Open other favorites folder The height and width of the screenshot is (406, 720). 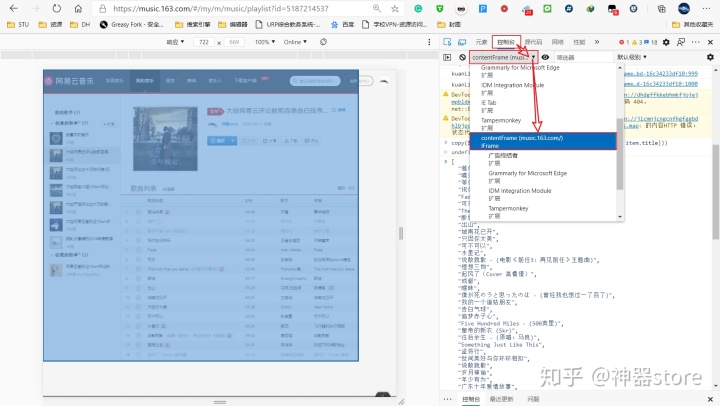click(692, 24)
